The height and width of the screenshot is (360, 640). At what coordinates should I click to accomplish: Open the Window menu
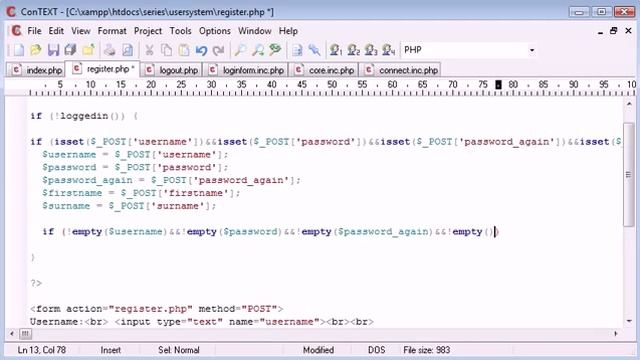pyautogui.click(x=255, y=31)
